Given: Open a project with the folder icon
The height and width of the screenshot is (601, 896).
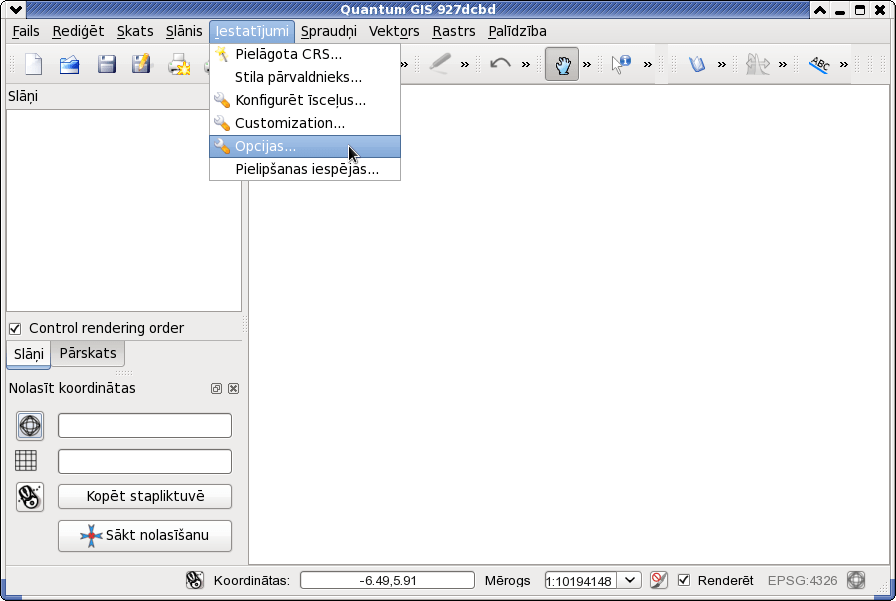Looking at the screenshot, I should click(70, 64).
